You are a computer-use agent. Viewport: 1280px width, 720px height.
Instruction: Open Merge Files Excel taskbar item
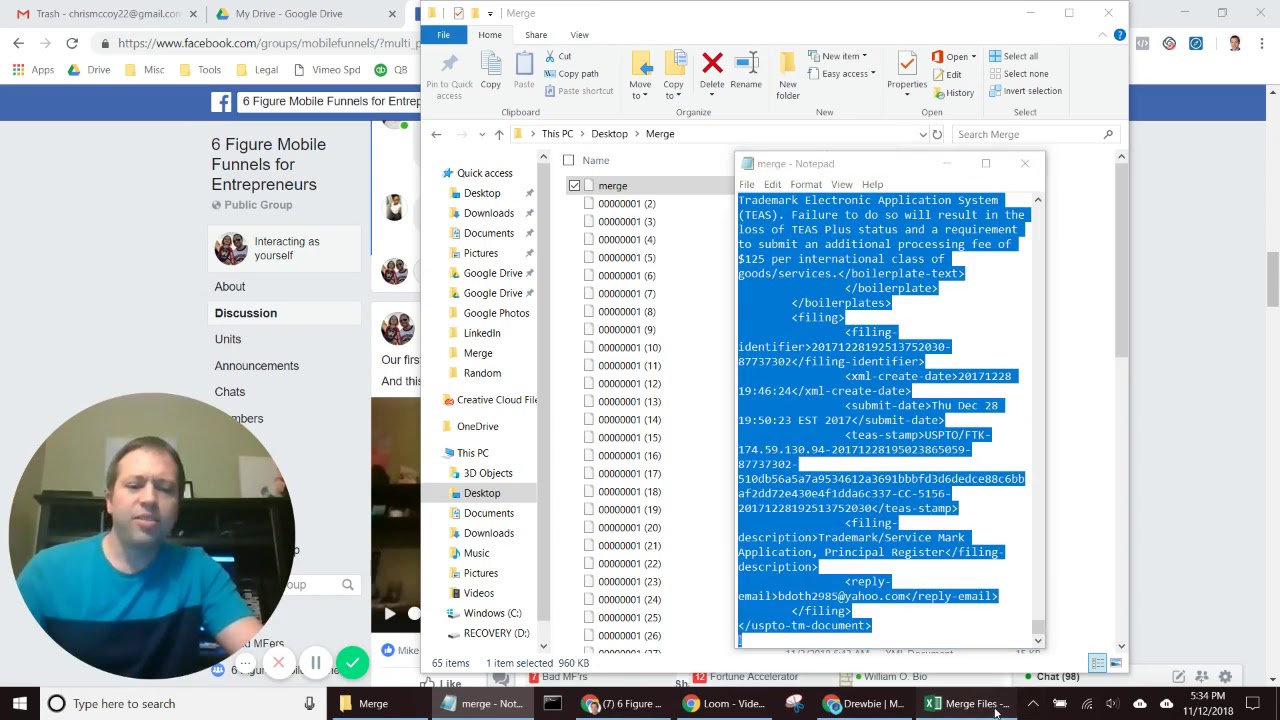(967, 704)
